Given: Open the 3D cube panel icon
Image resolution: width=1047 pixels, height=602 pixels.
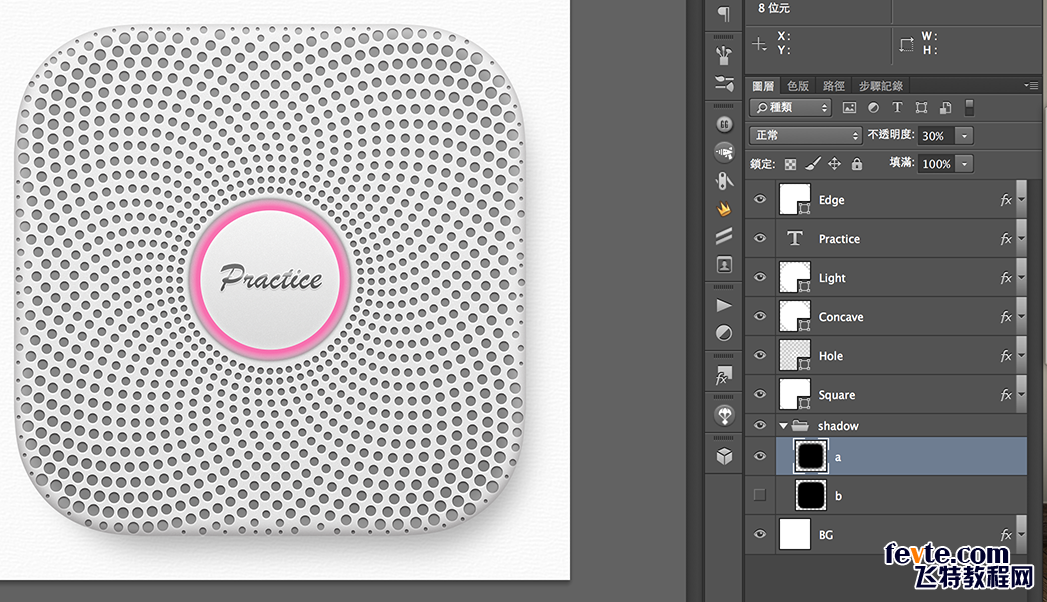Looking at the screenshot, I should point(724,457).
